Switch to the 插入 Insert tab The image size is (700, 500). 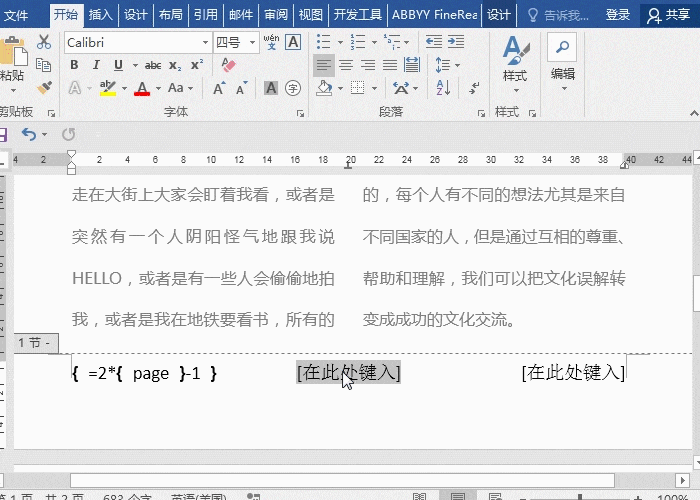[100, 15]
